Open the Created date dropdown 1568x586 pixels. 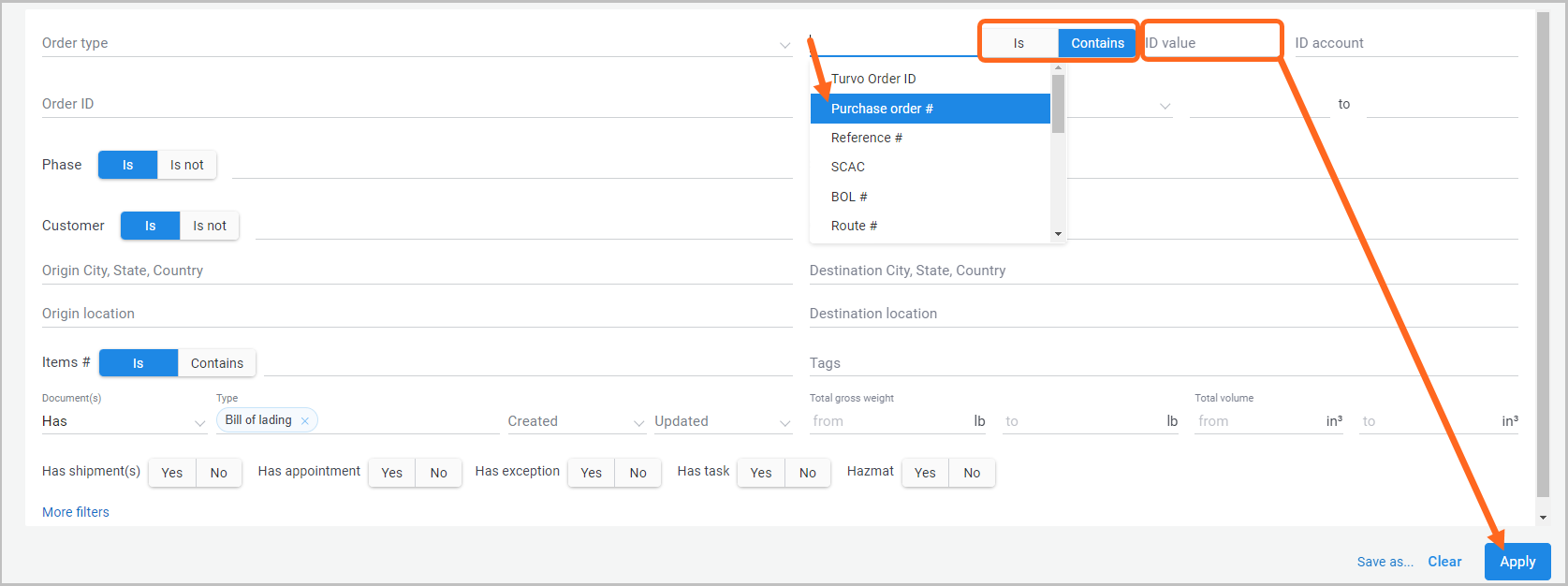point(577,422)
